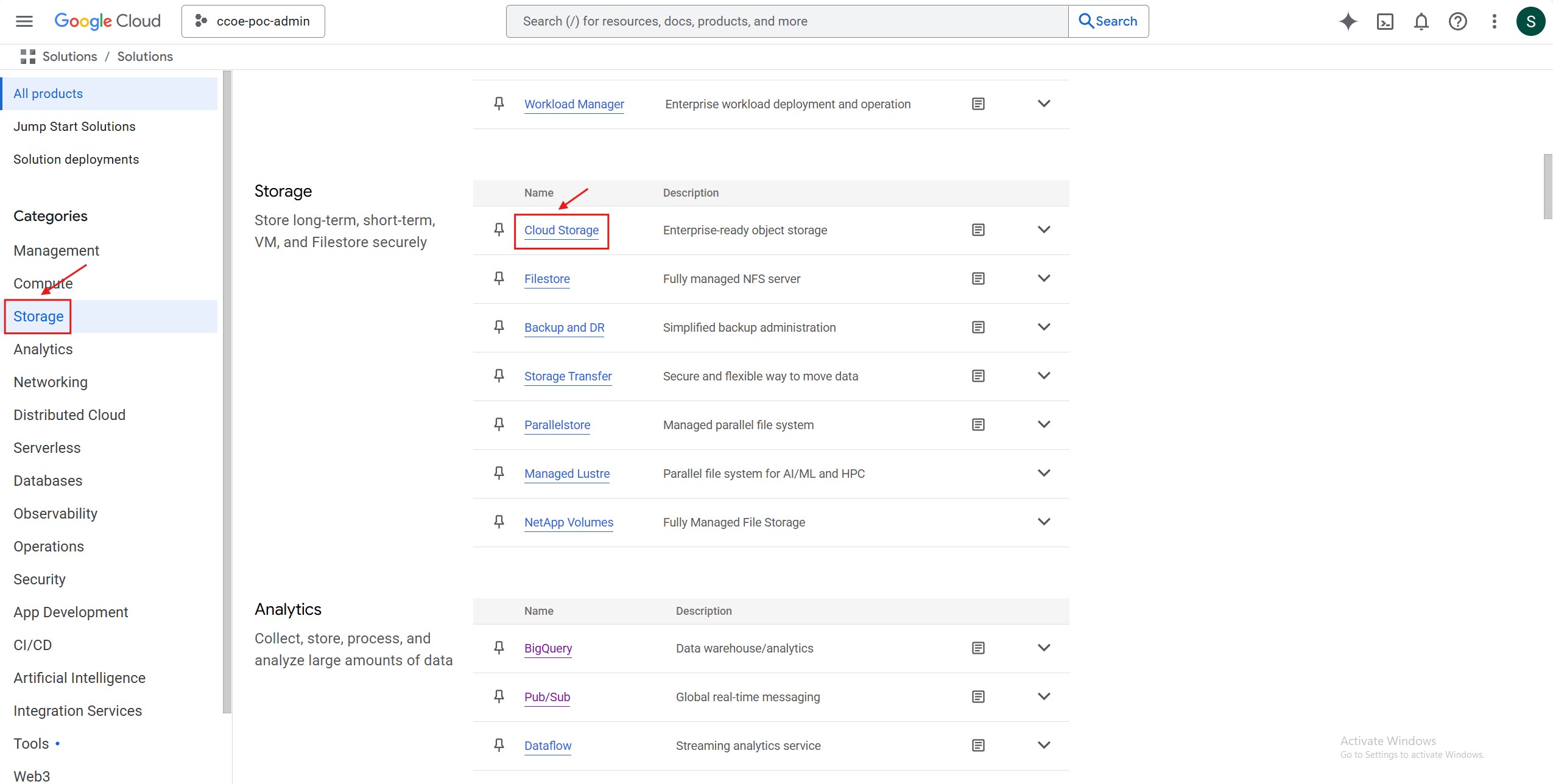Click the blue Search button
The width and height of the screenshot is (1553, 784).
[x=1108, y=21]
